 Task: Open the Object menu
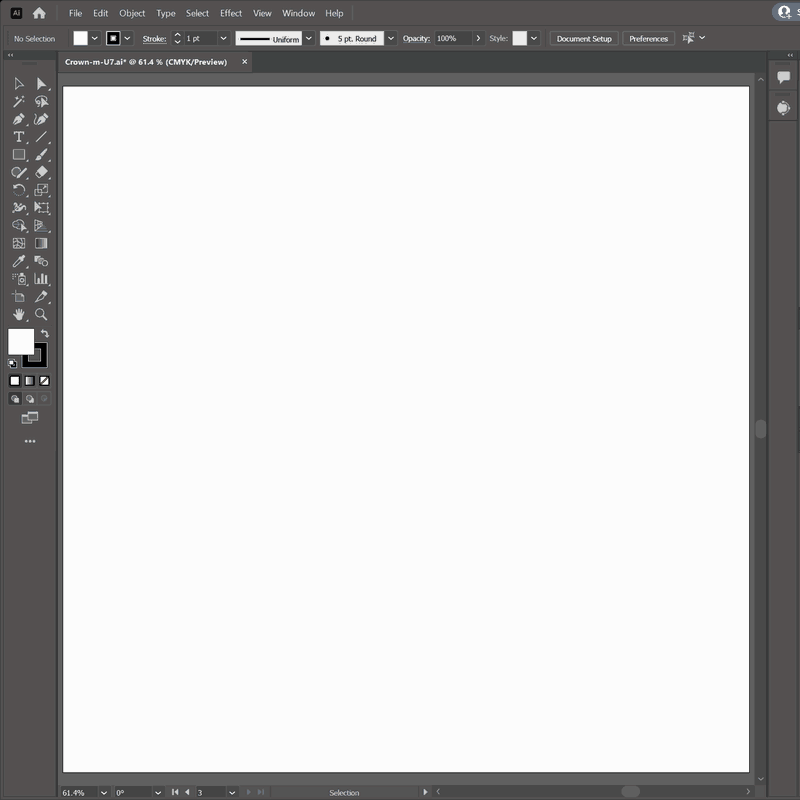click(x=132, y=13)
